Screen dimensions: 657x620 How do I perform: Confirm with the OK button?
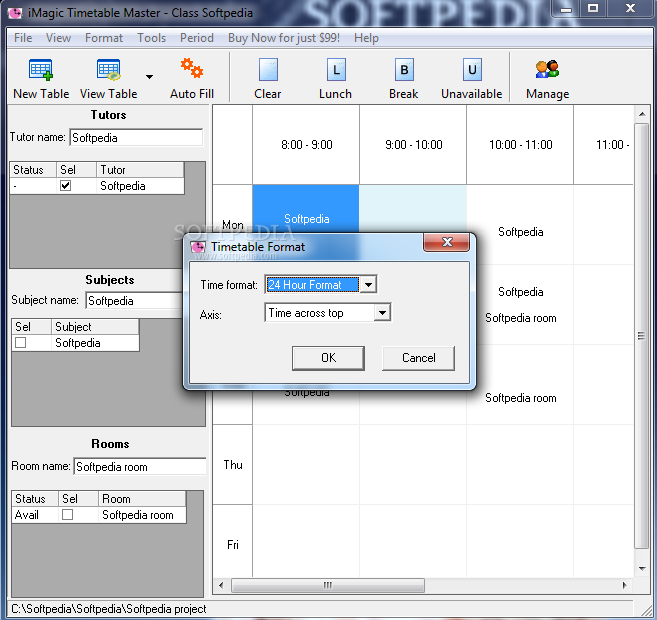[x=328, y=358]
